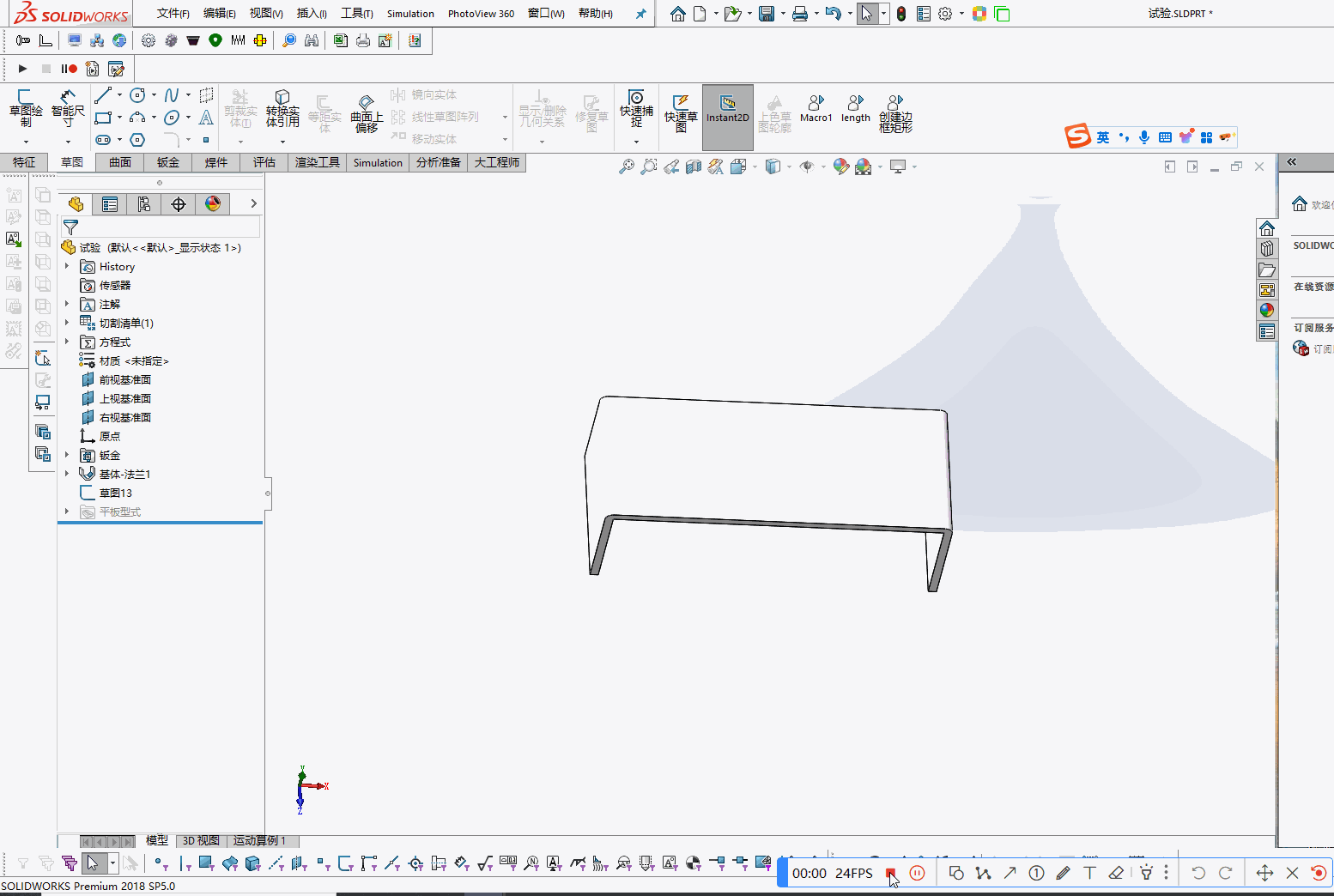1334x896 pixels.
Task: Open the DimXpertManager tab
Action: click(x=179, y=203)
